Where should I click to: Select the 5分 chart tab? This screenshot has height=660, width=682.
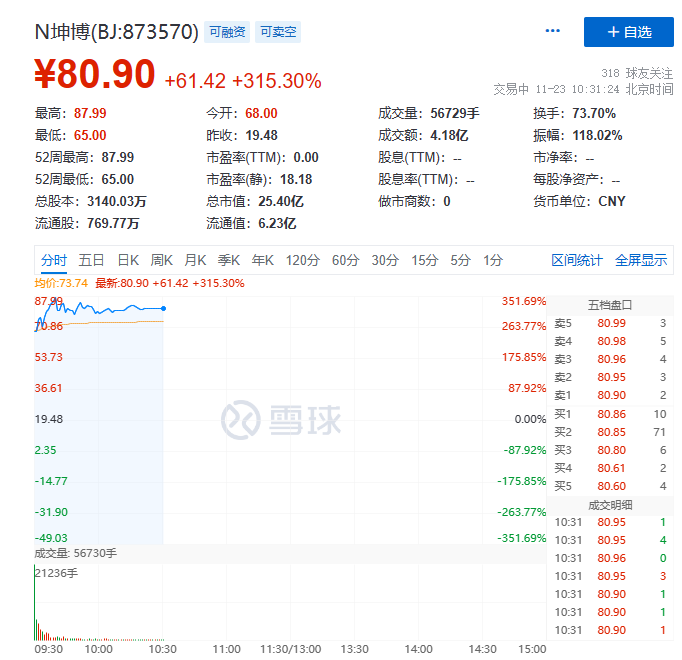tap(461, 260)
